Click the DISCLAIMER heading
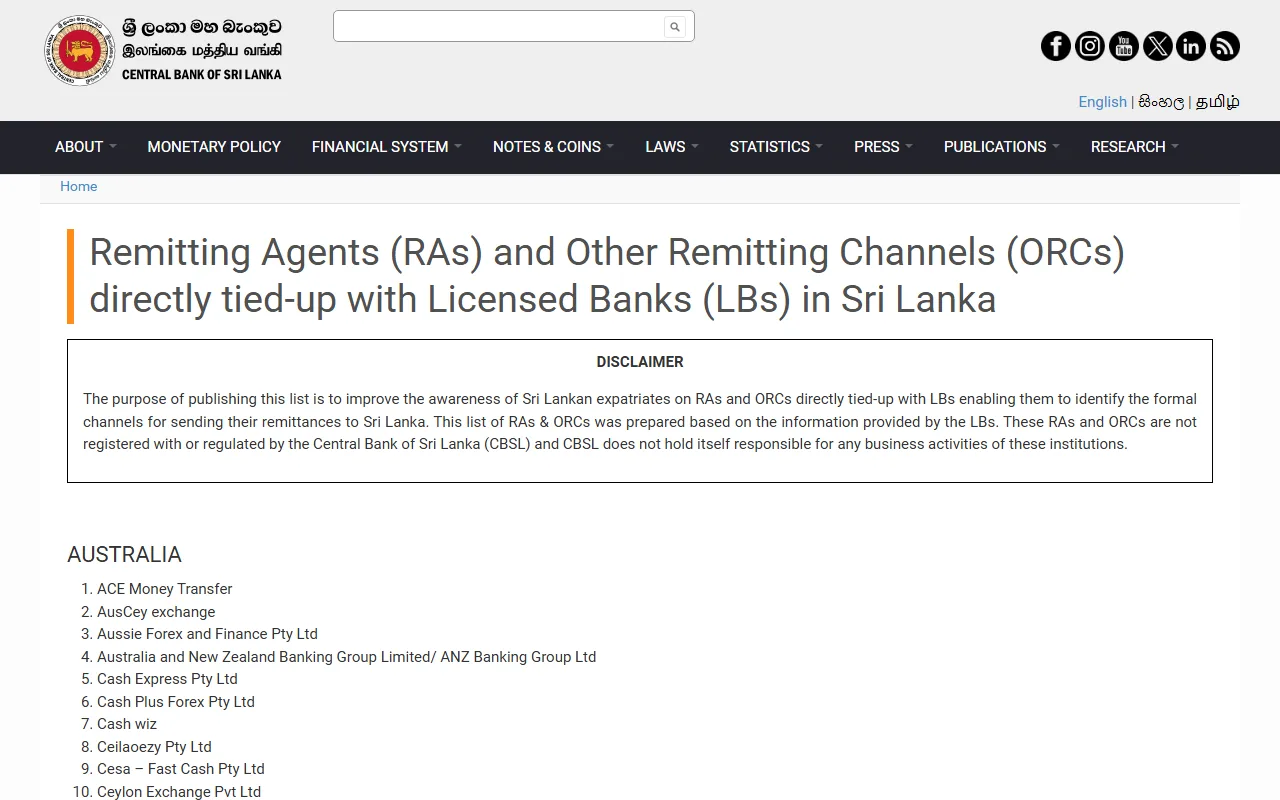The height and width of the screenshot is (800, 1280). [640, 362]
